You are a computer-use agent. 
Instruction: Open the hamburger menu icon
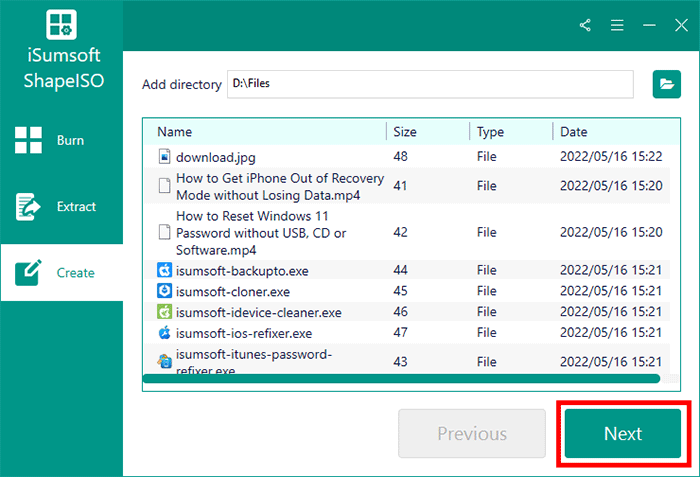[x=617, y=25]
